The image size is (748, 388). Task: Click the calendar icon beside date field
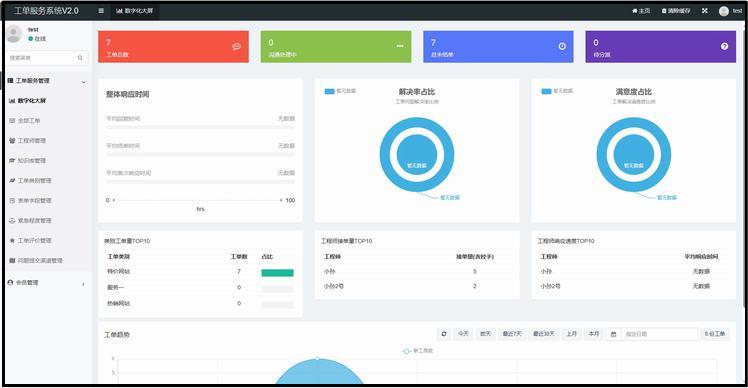point(613,334)
